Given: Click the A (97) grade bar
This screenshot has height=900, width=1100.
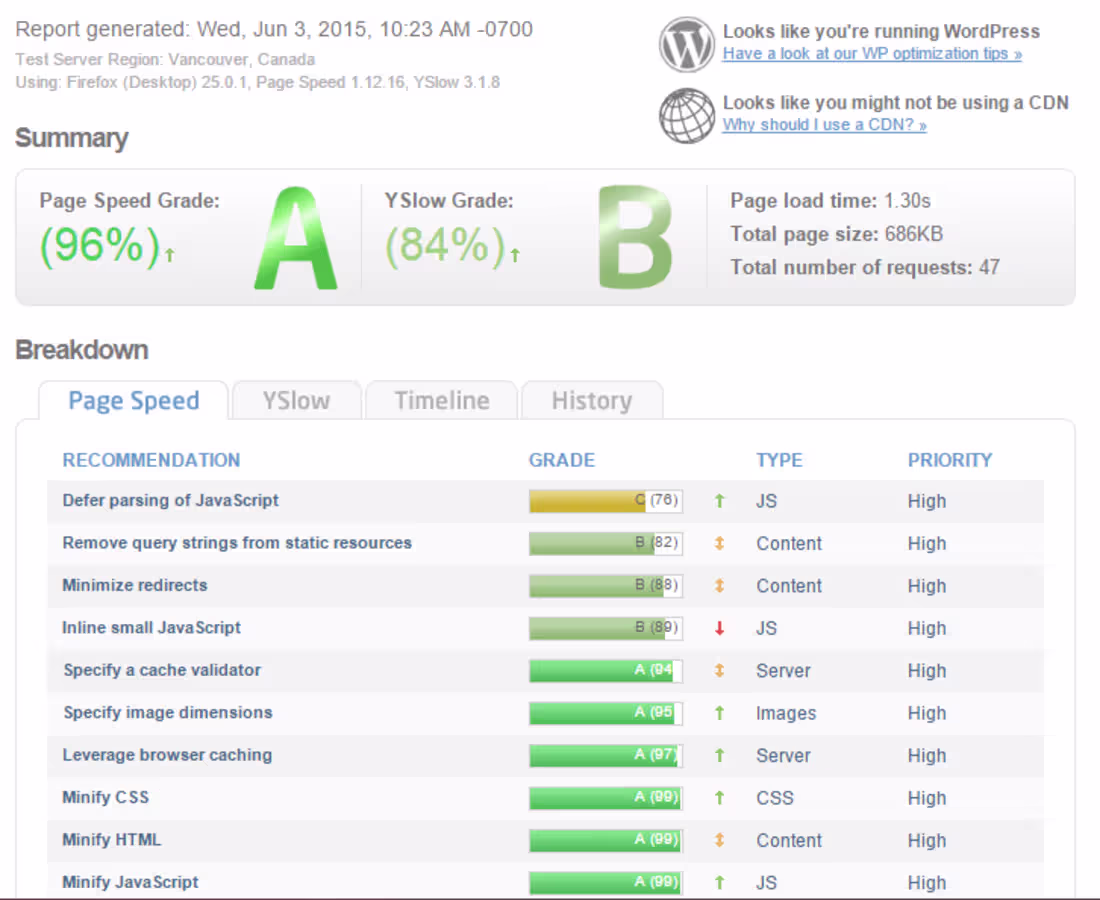Looking at the screenshot, I should point(606,755).
